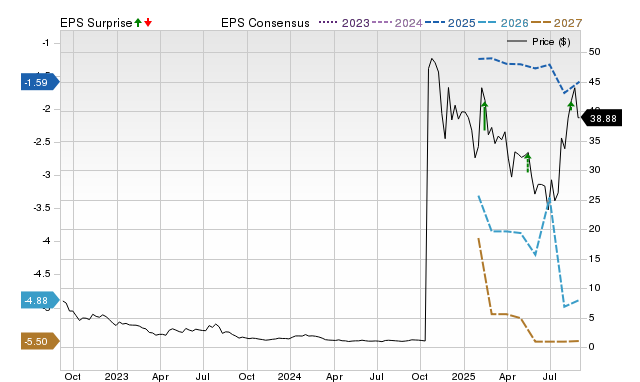Click the EPS Surprise label
This screenshot has height=382, width=640.
point(96,23)
